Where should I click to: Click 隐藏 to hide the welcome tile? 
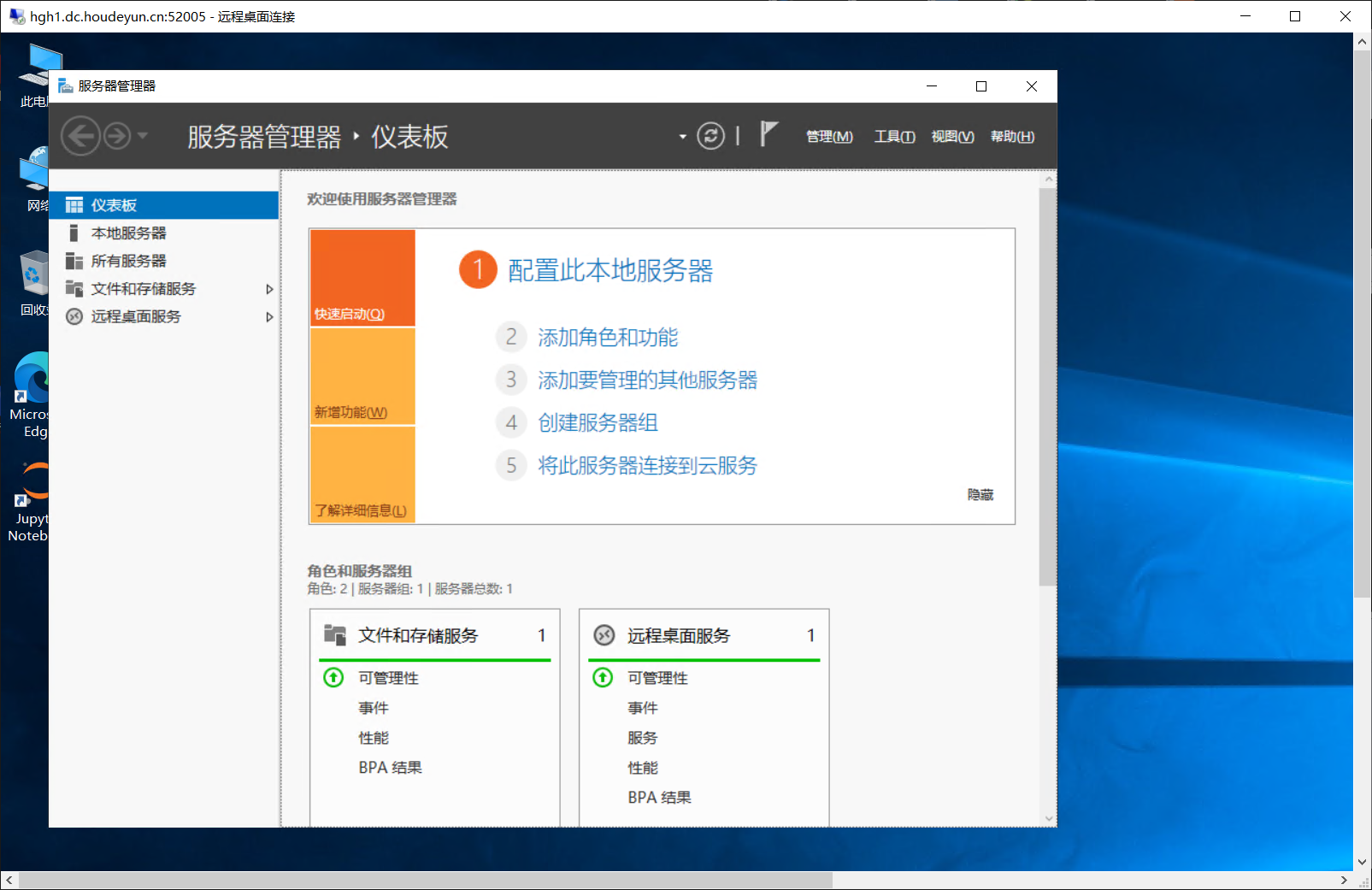tap(980, 495)
